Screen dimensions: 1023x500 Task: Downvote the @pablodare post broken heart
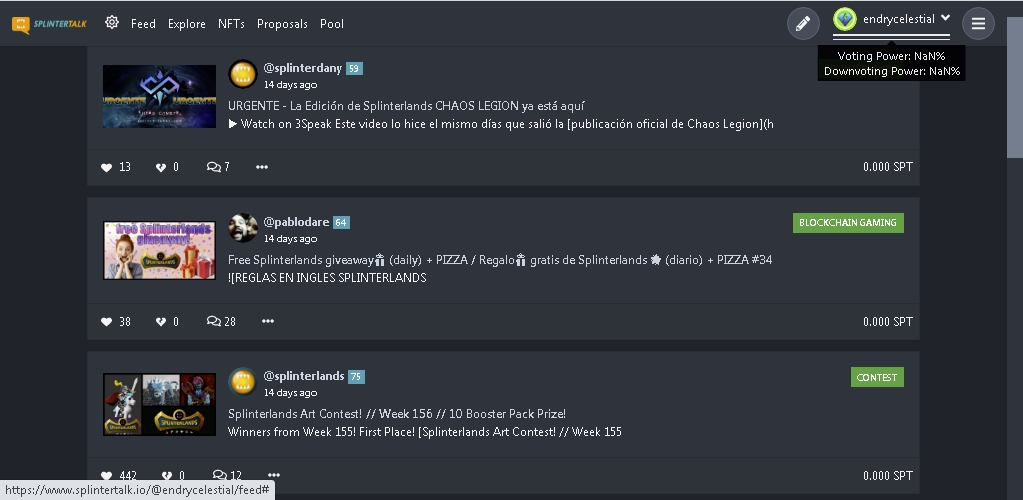coord(160,321)
